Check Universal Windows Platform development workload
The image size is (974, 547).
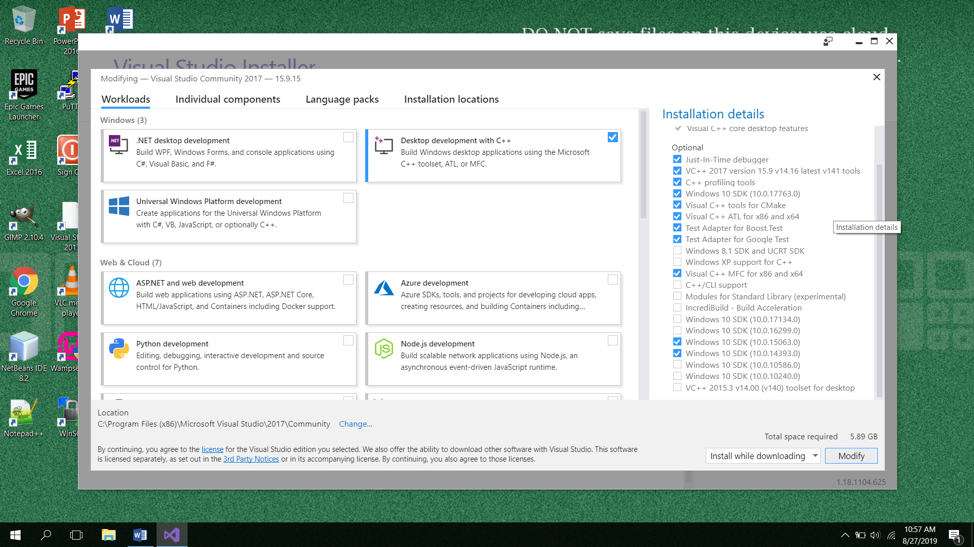pos(348,198)
